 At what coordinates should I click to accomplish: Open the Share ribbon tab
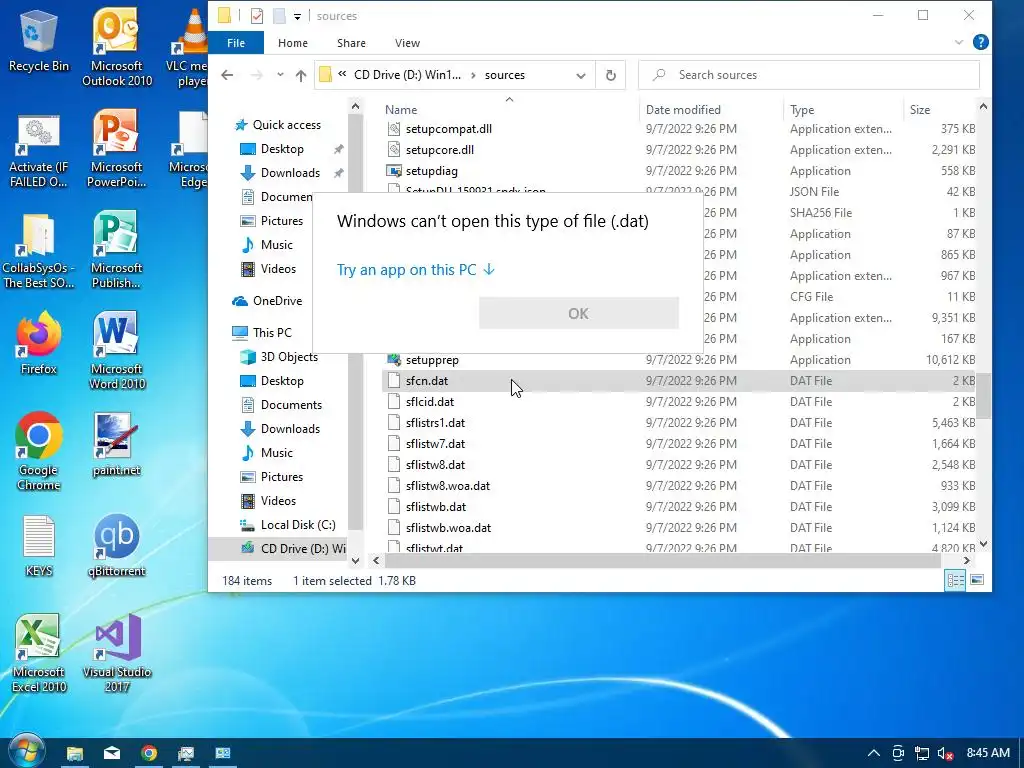tap(351, 43)
